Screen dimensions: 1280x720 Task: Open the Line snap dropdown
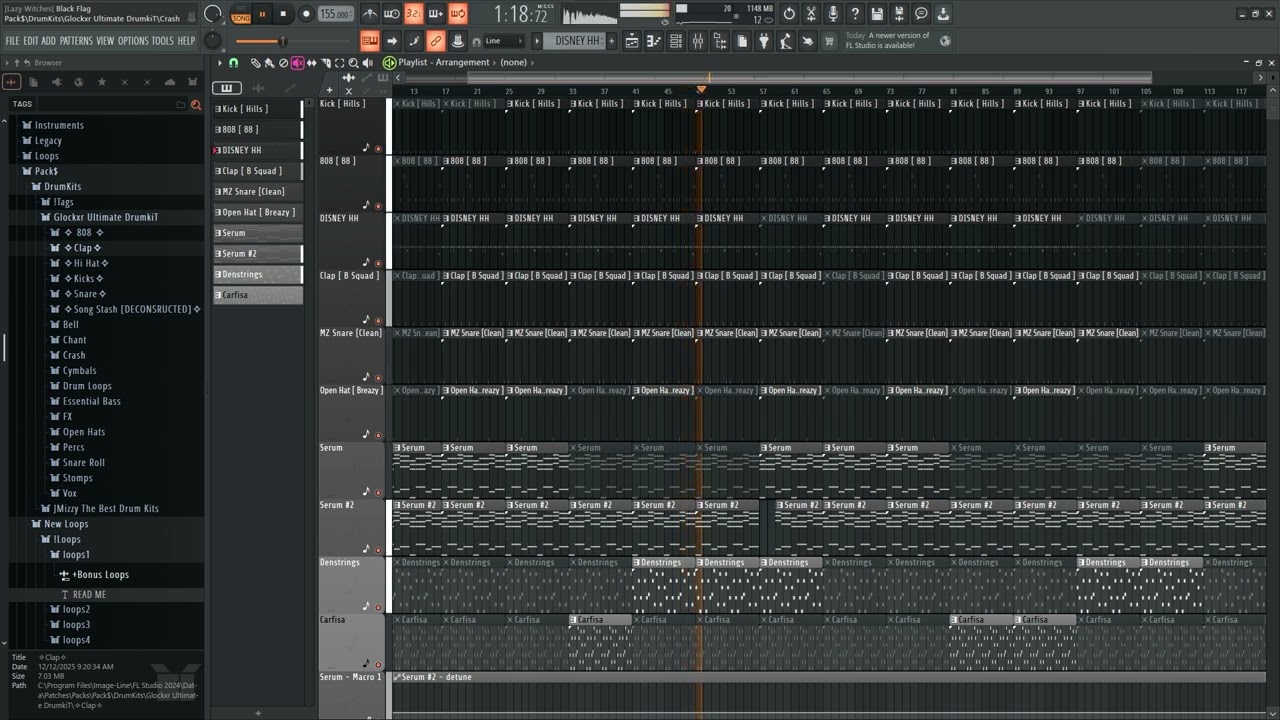tap(504, 41)
